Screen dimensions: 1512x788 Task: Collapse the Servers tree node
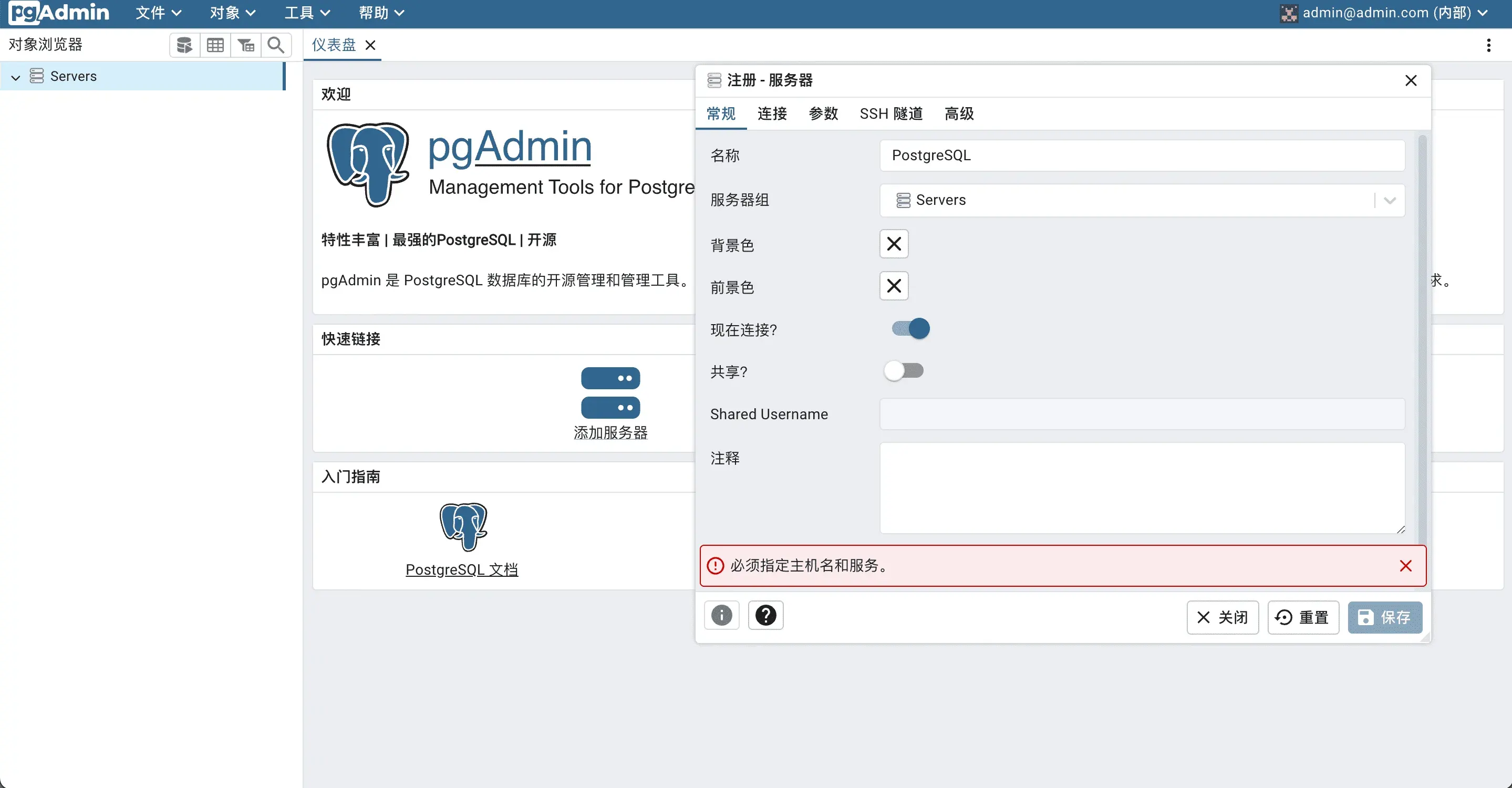15,76
